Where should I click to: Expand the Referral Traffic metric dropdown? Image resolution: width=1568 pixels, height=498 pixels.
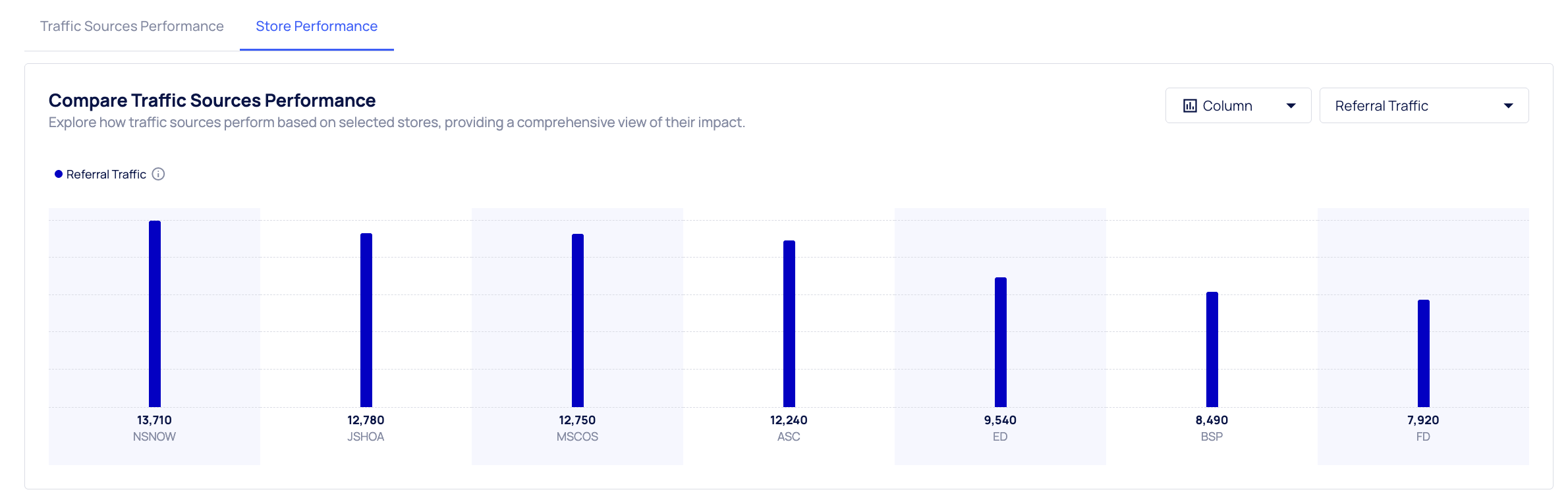(x=1423, y=106)
